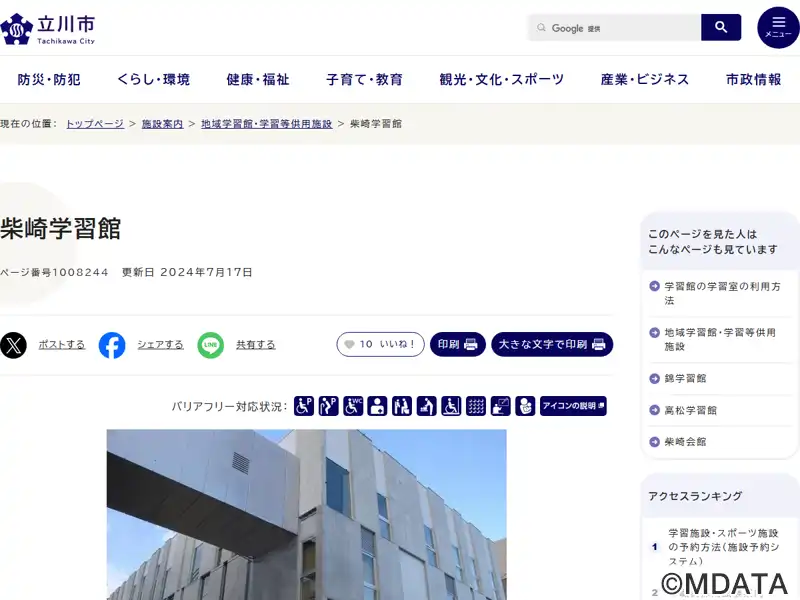Open くらし・環境 navigation menu
The image size is (800, 600).
pyautogui.click(x=154, y=80)
